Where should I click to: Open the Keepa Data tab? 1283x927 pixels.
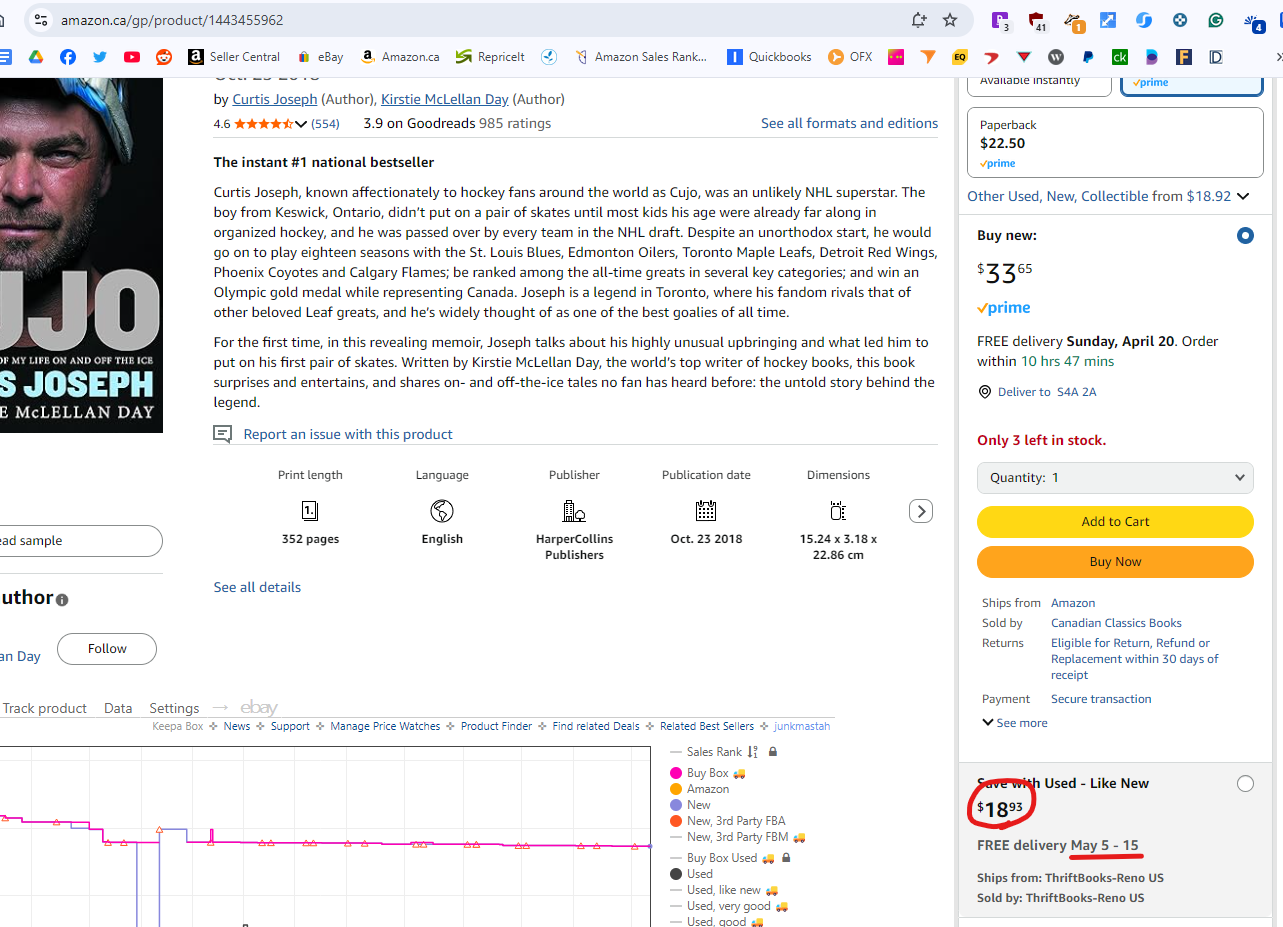coord(118,708)
